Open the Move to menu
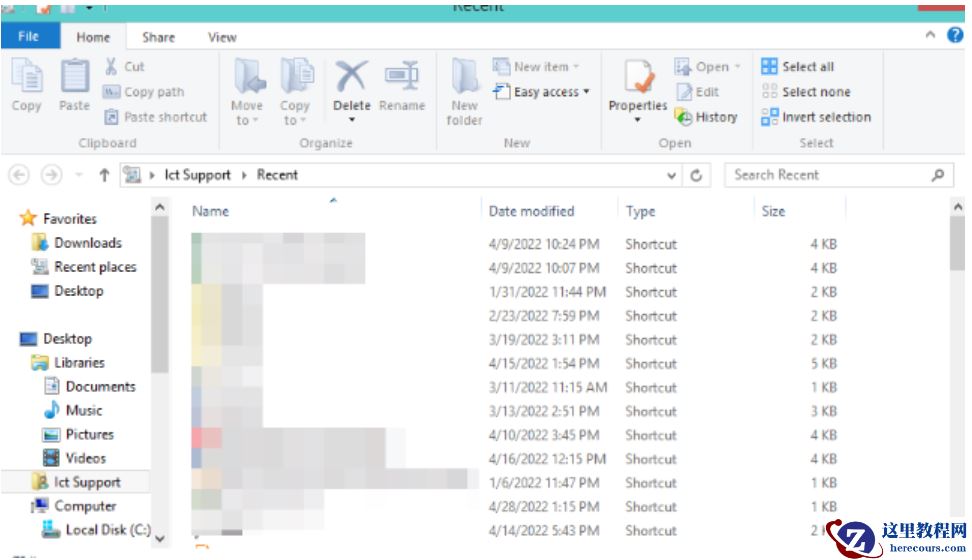 247,92
